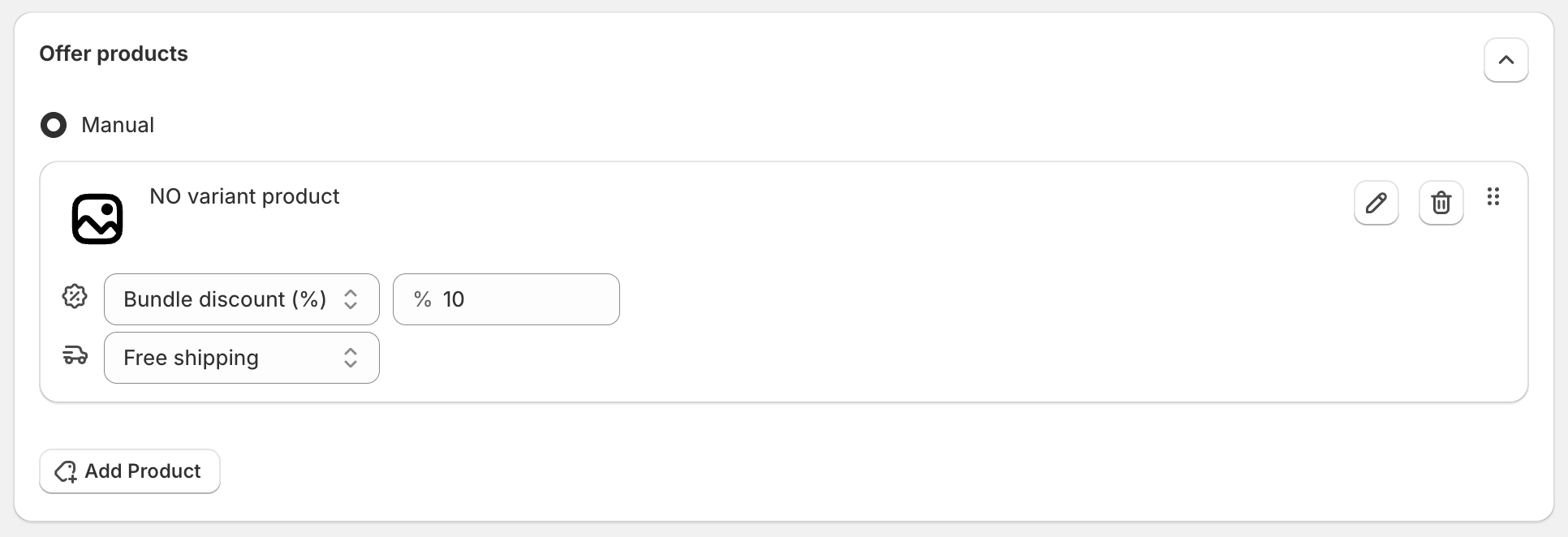The image size is (1568, 537).
Task: Click the percent symbol in the discount field
Action: point(422,299)
